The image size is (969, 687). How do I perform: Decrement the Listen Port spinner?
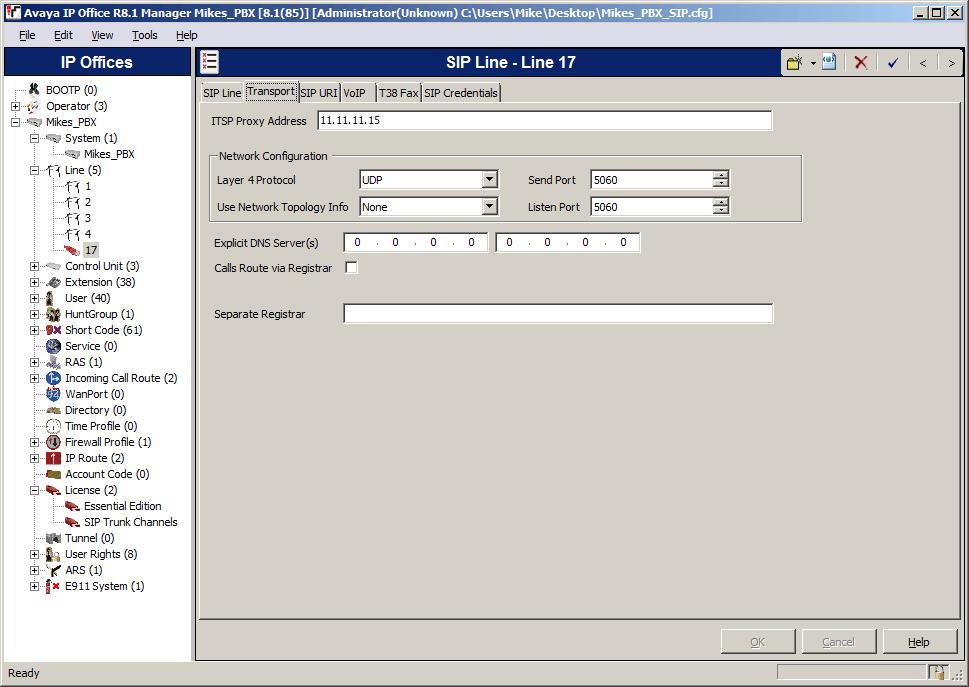(721, 211)
